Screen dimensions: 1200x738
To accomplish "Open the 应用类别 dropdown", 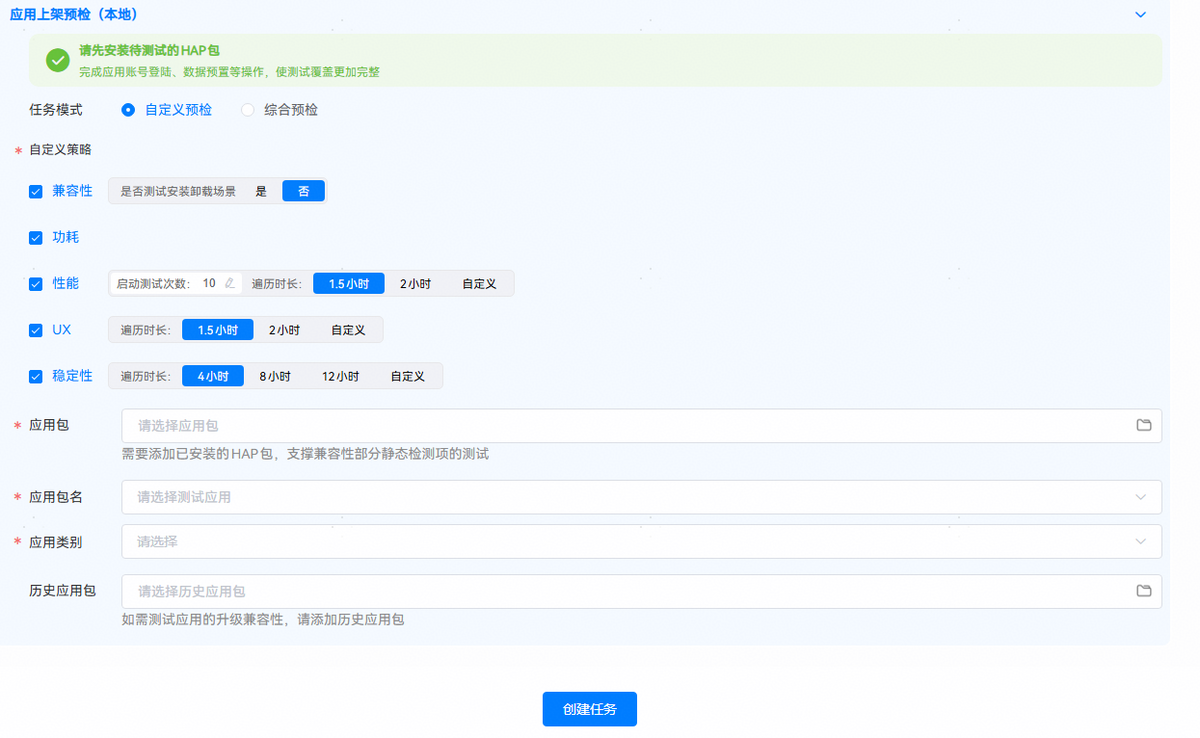I will [640, 541].
